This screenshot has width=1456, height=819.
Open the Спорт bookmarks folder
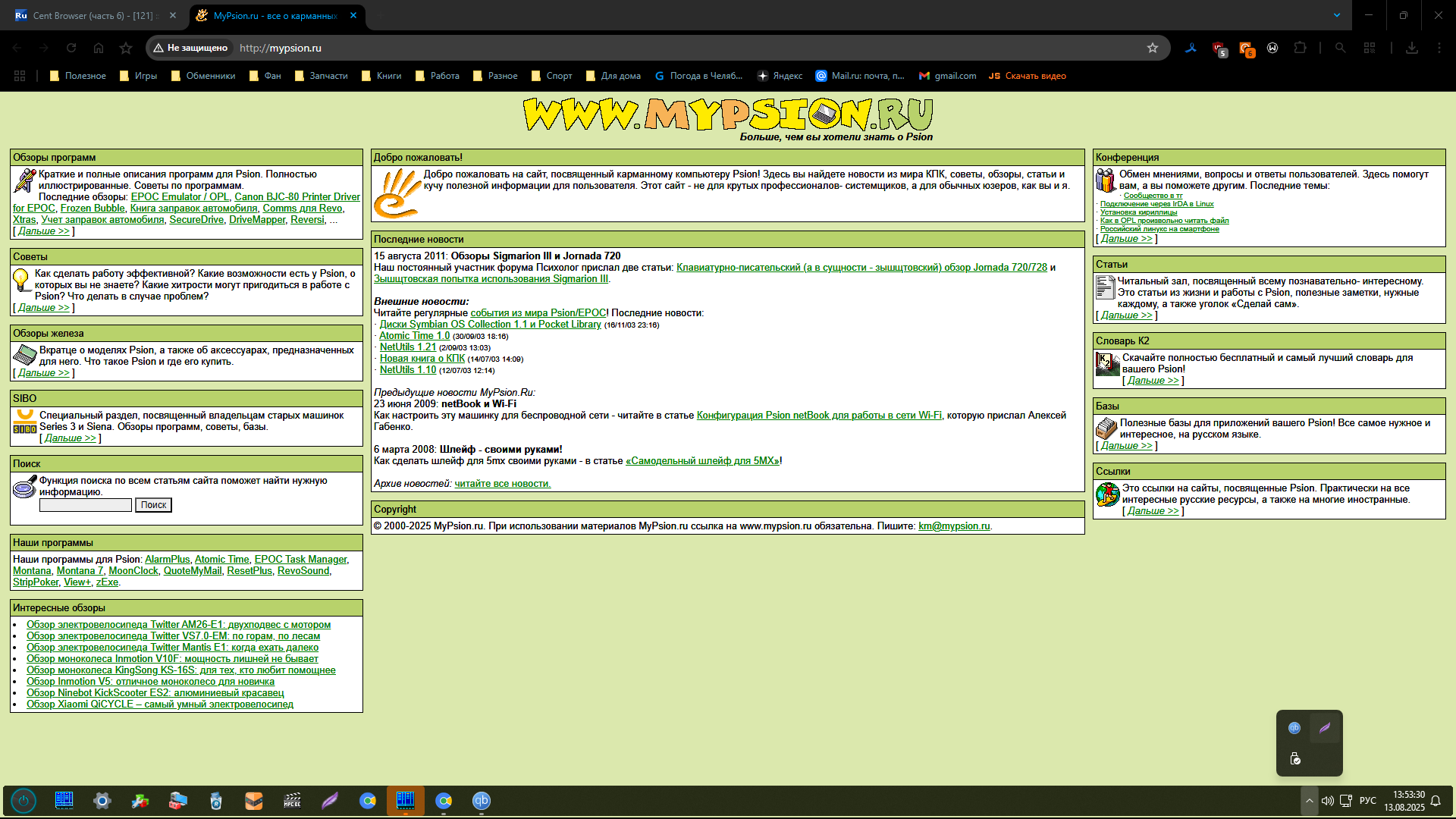551,76
